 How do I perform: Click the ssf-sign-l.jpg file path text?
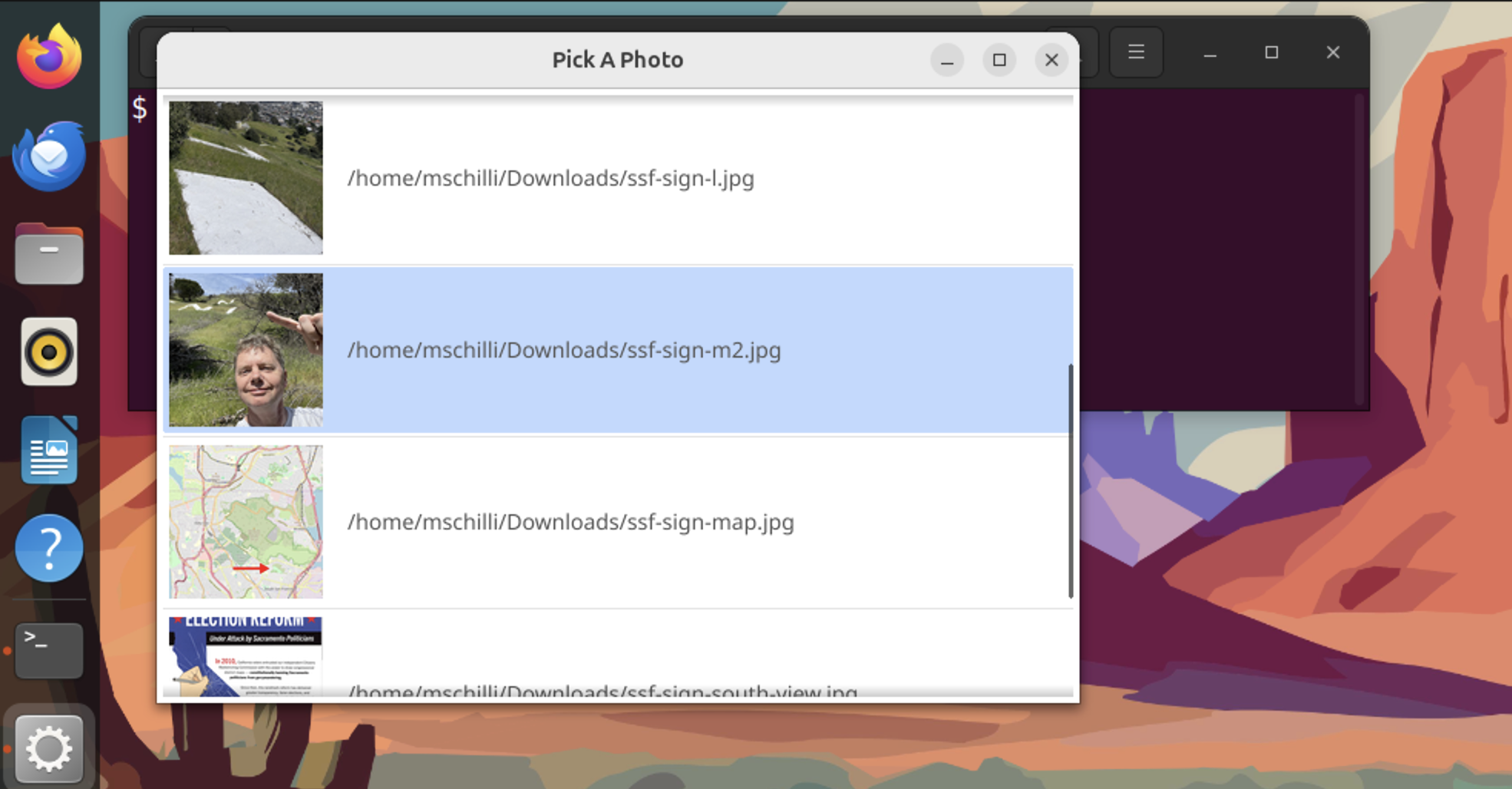[550, 178]
